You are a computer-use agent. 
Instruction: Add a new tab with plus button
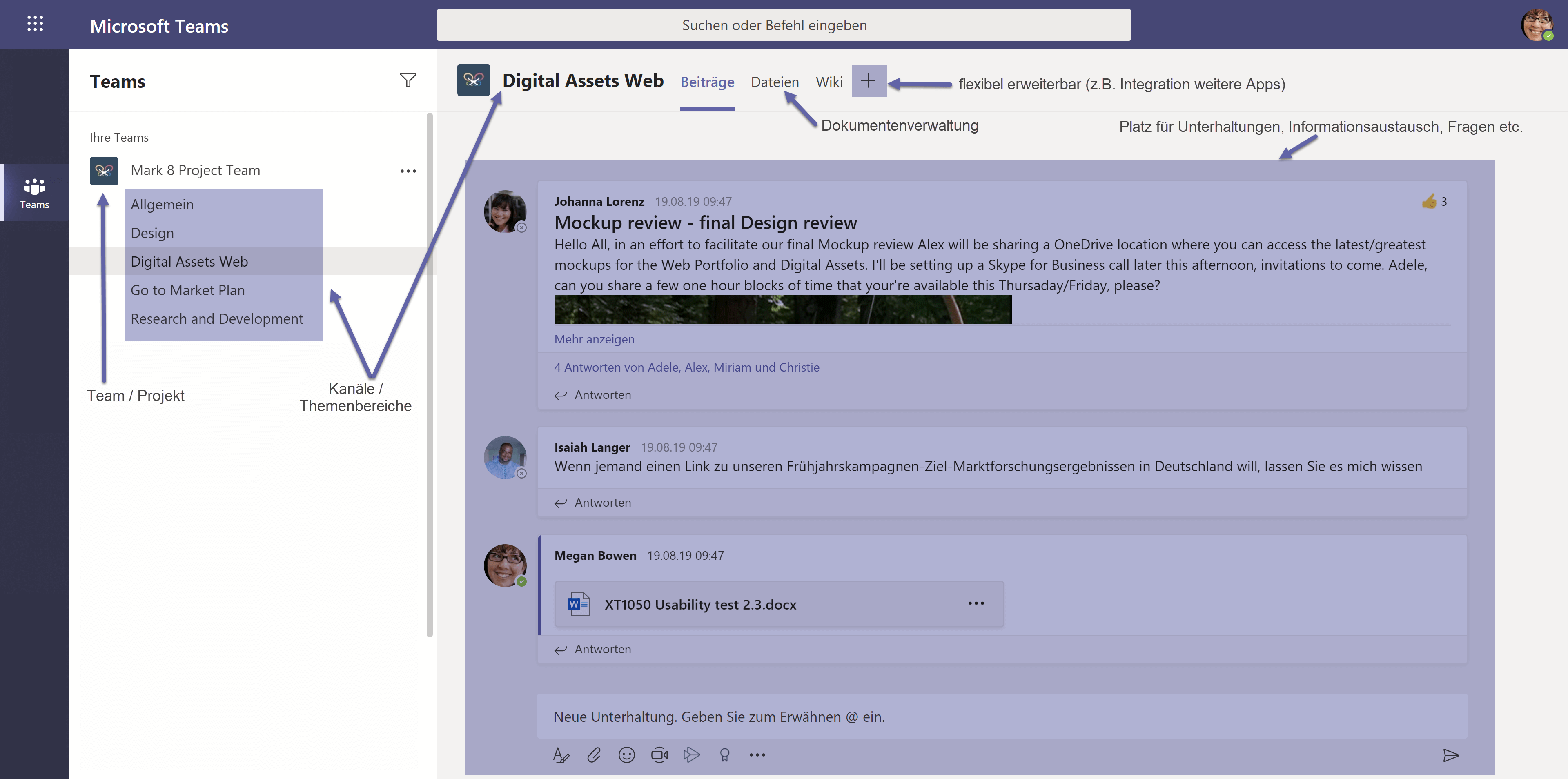[868, 81]
